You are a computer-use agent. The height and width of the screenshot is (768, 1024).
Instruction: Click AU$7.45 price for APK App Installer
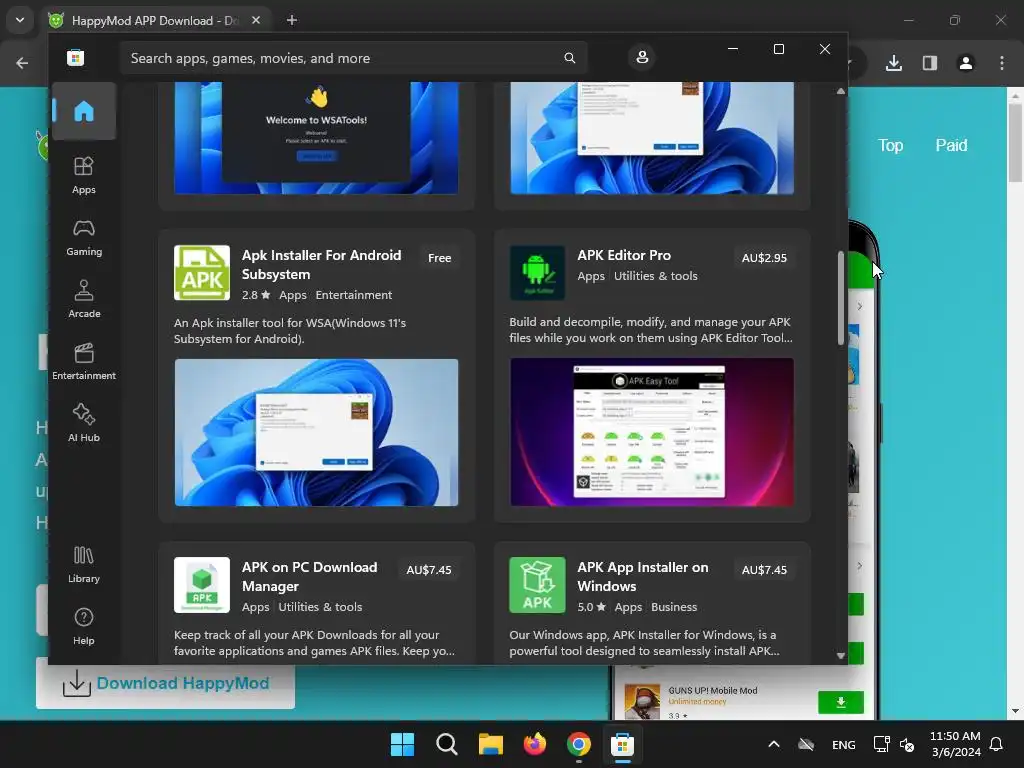[x=764, y=570]
